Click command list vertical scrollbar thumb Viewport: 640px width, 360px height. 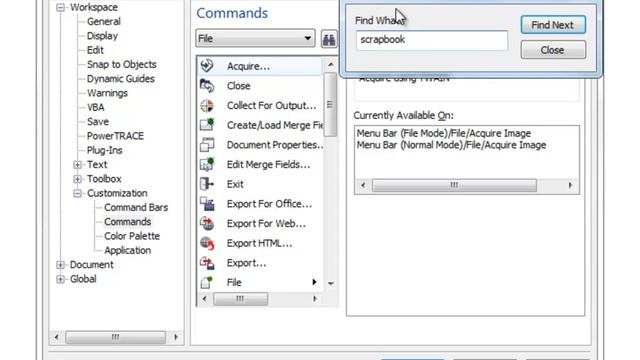[x=330, y=105]
